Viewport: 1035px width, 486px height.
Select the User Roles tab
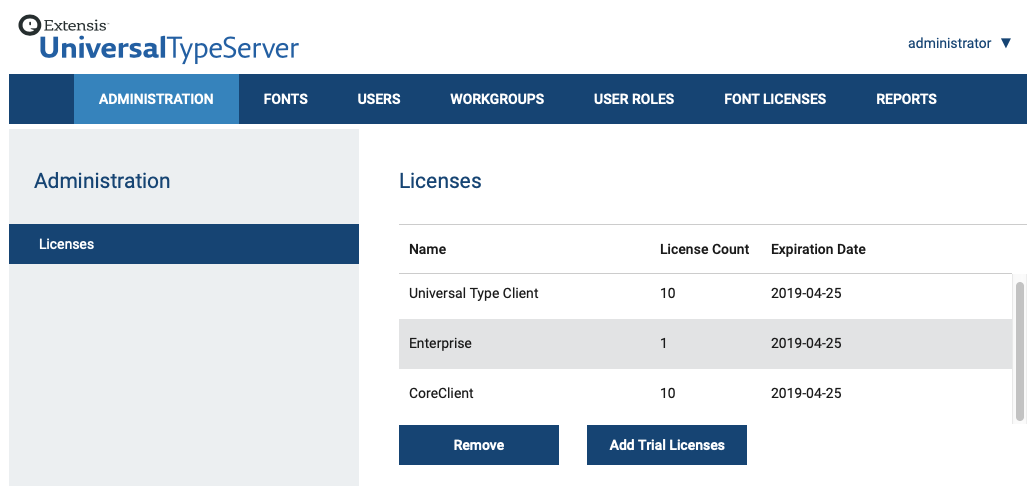[634, 99]
